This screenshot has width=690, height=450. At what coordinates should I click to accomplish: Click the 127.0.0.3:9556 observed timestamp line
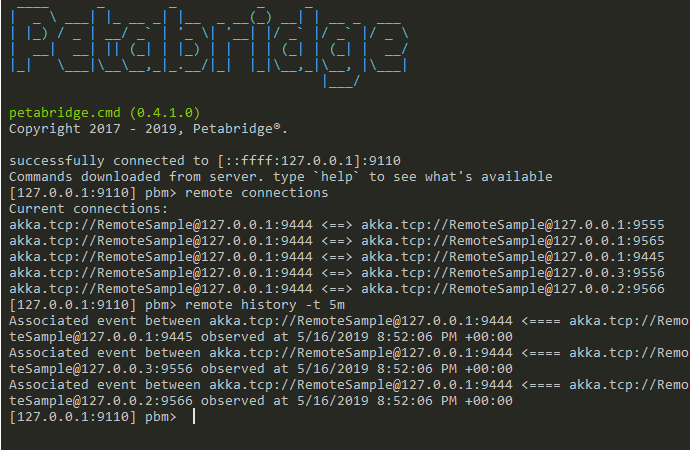pos(261,369)
